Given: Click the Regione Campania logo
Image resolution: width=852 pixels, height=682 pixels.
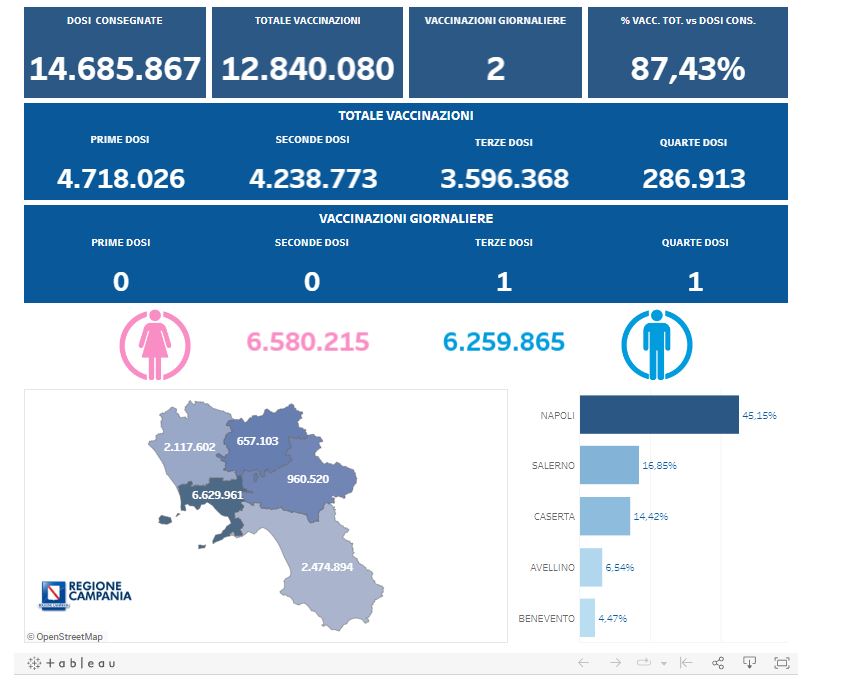Looking at the screenshot, I should (85, 595).
